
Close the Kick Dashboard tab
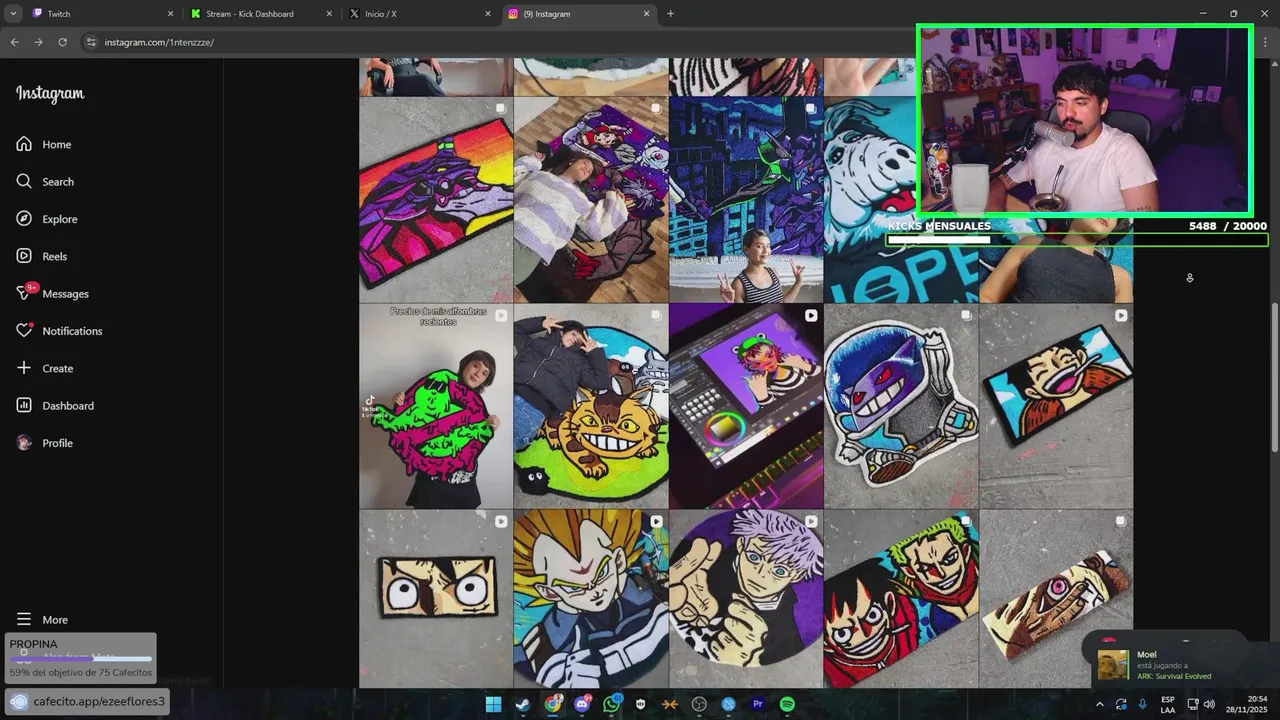coord(329,14)
